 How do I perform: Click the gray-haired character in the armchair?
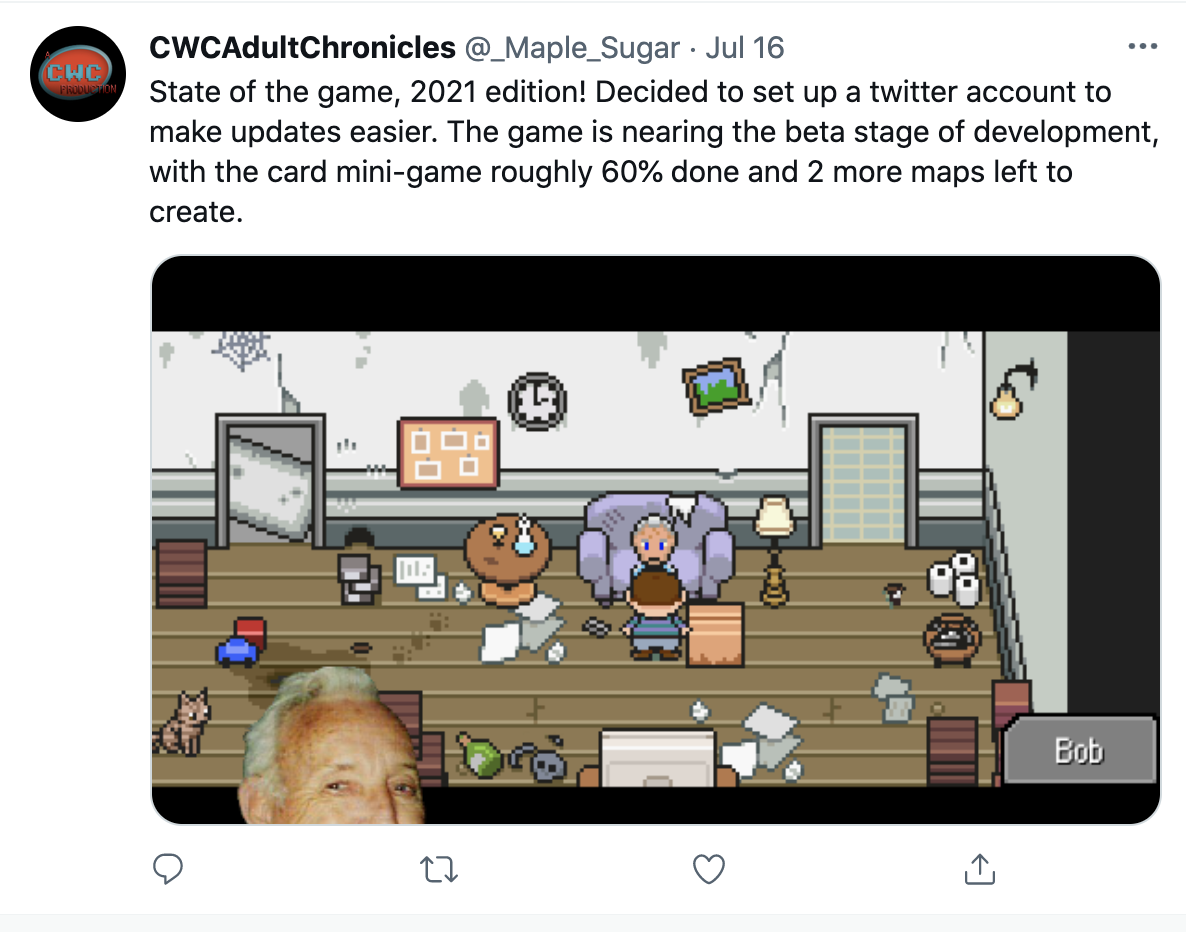tap(654, 542)
